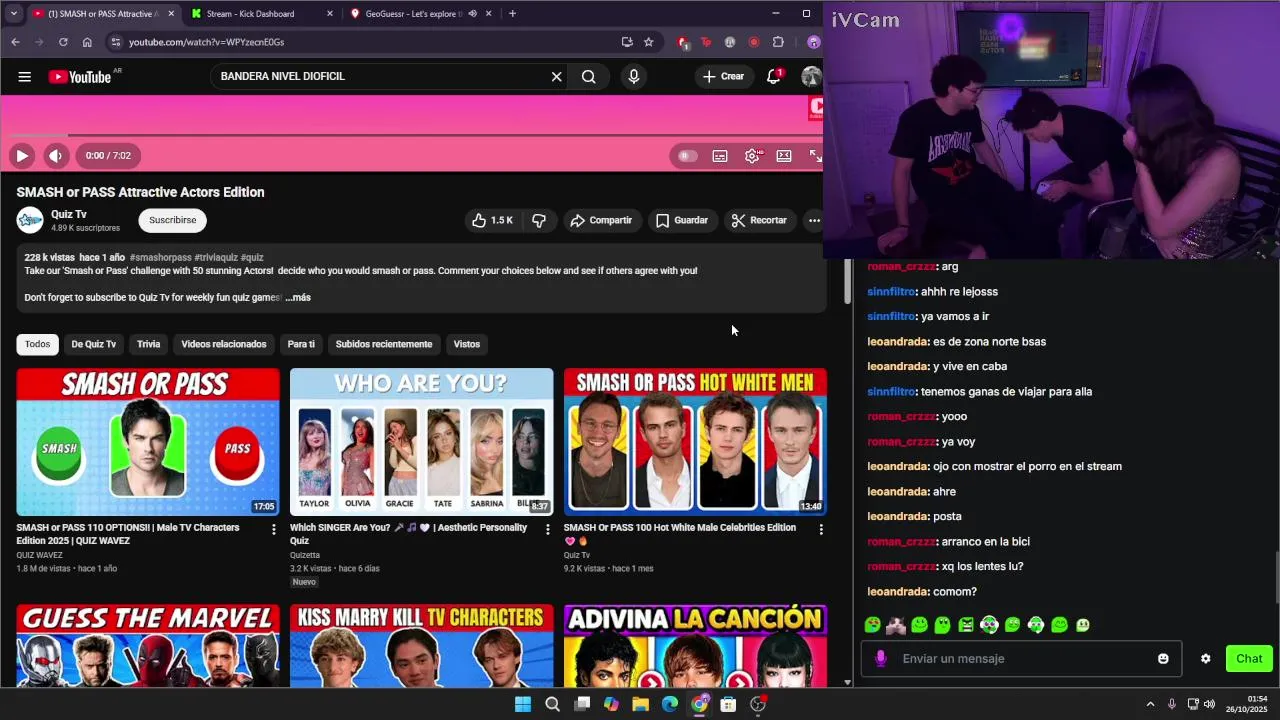Focus the Enviar un mensaje chat field
The image size is (1280, 720).
[1021, 659]
